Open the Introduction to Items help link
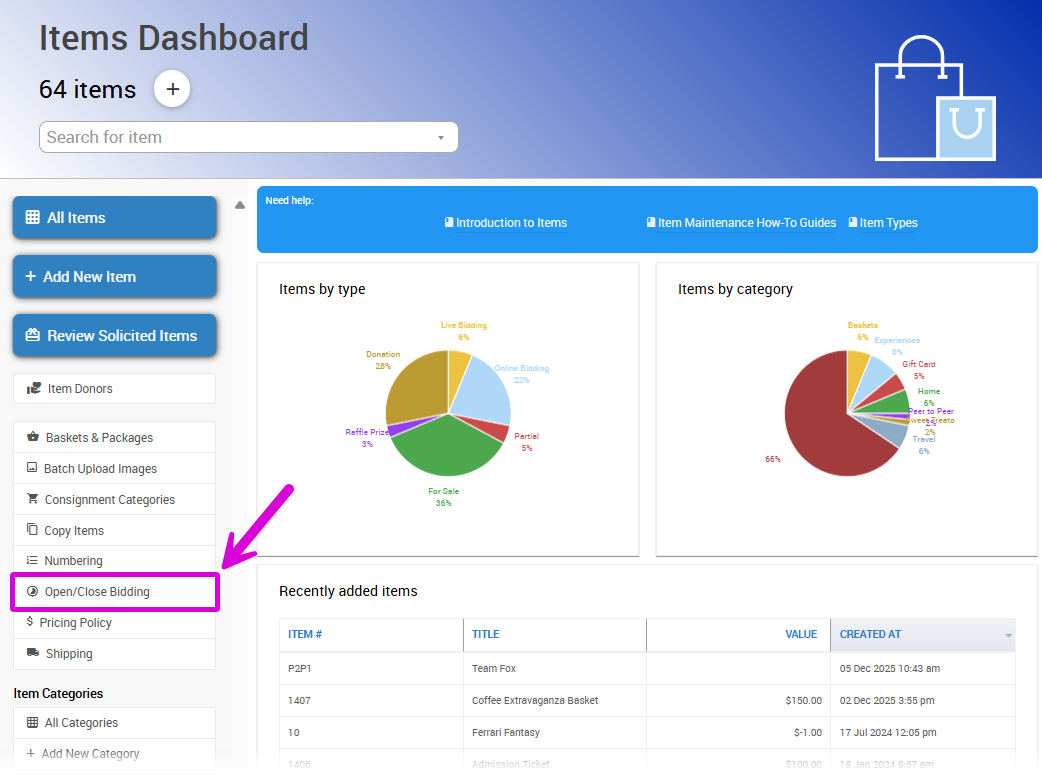The image size is (1042, 779). [511, 223]
